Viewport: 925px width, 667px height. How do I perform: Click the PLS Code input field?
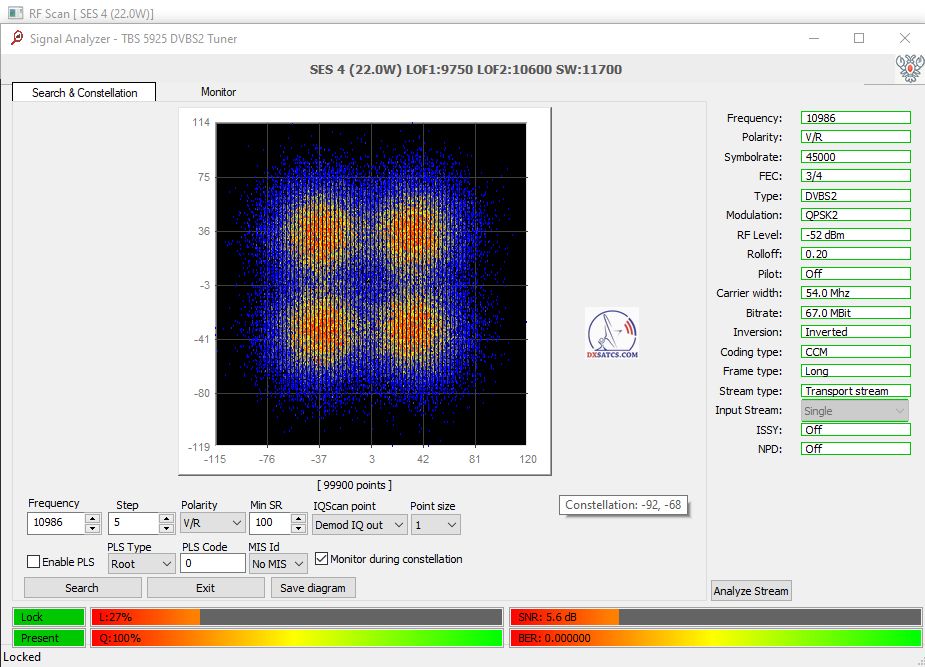(x=213, y=564)
